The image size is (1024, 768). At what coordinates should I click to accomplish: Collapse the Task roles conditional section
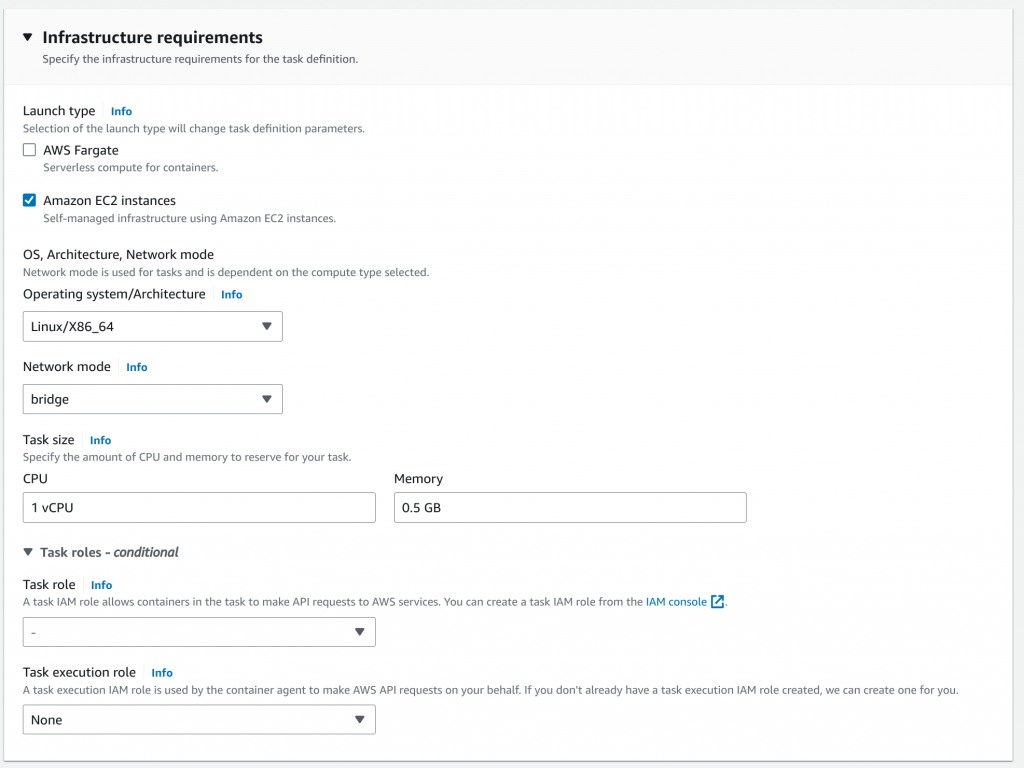28,552
